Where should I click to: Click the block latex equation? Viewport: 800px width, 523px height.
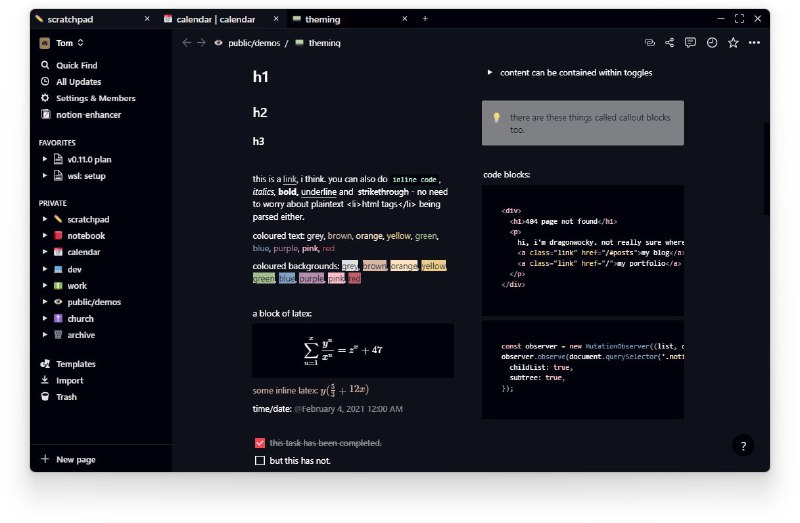353,351
